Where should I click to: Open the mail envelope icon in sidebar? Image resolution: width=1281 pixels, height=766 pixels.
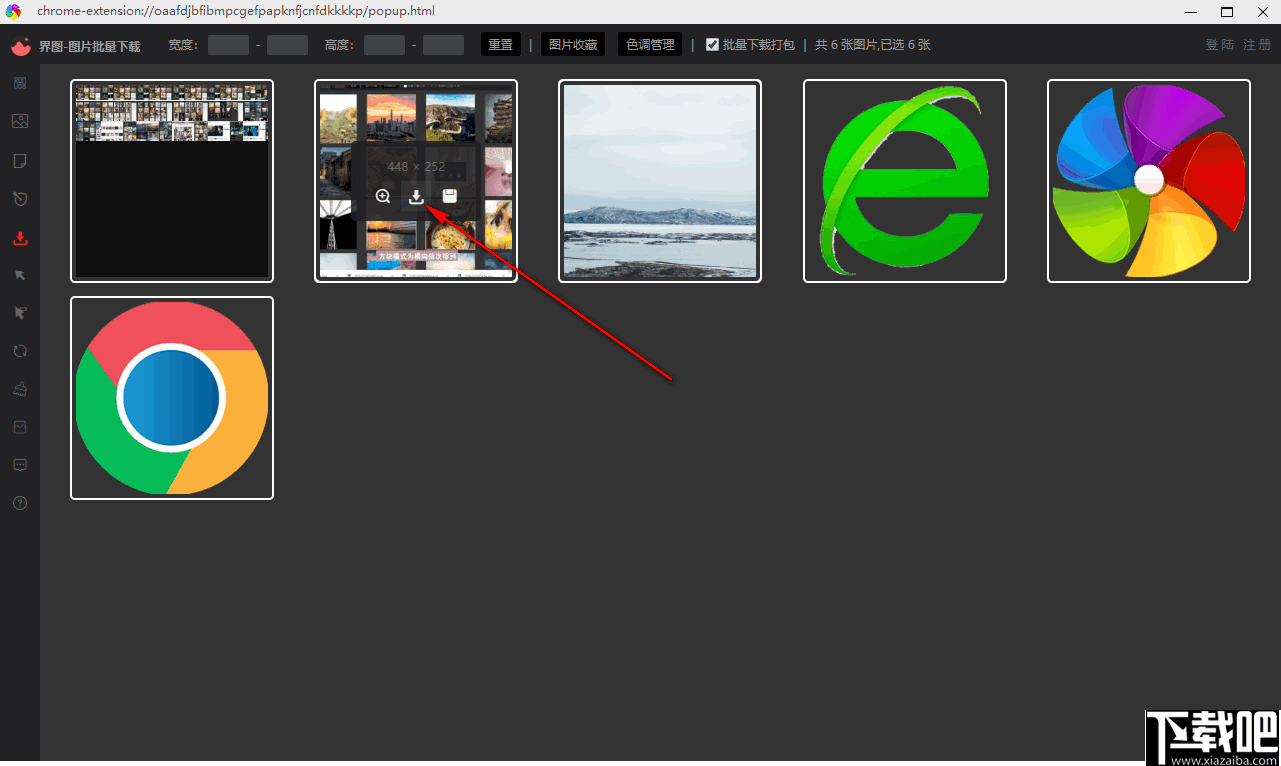(x=20, y=427)
